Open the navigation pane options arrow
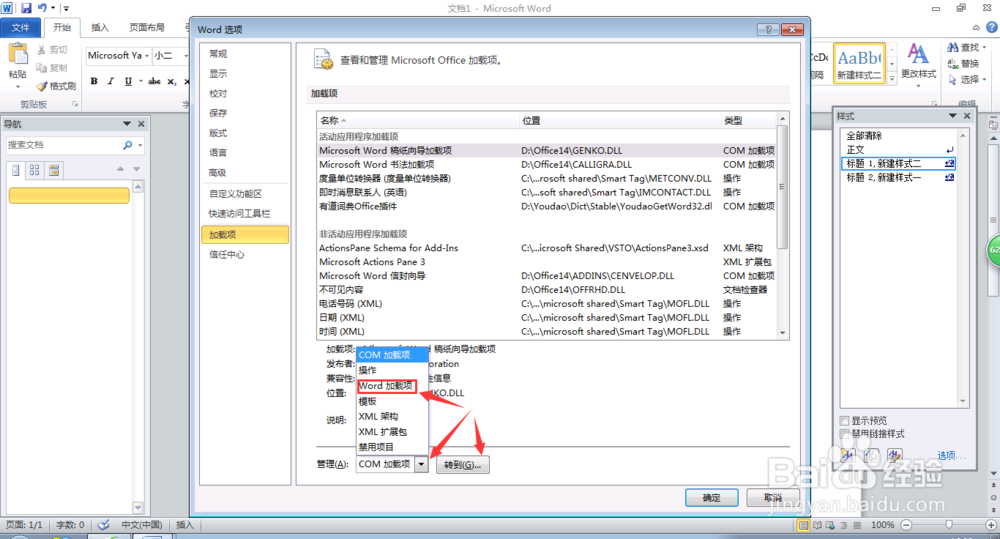 point(127,124)
